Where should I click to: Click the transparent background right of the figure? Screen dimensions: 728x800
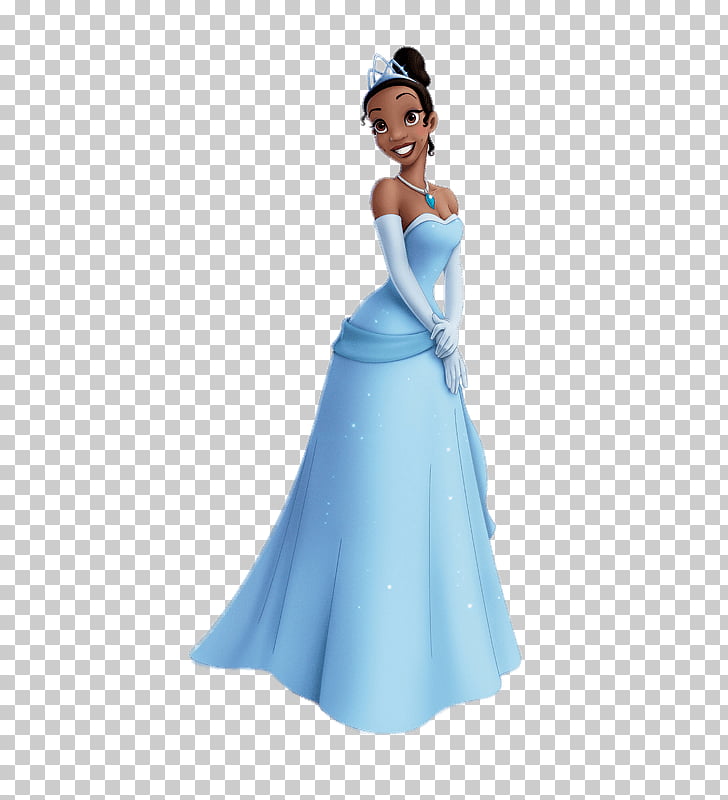[620, 400]
